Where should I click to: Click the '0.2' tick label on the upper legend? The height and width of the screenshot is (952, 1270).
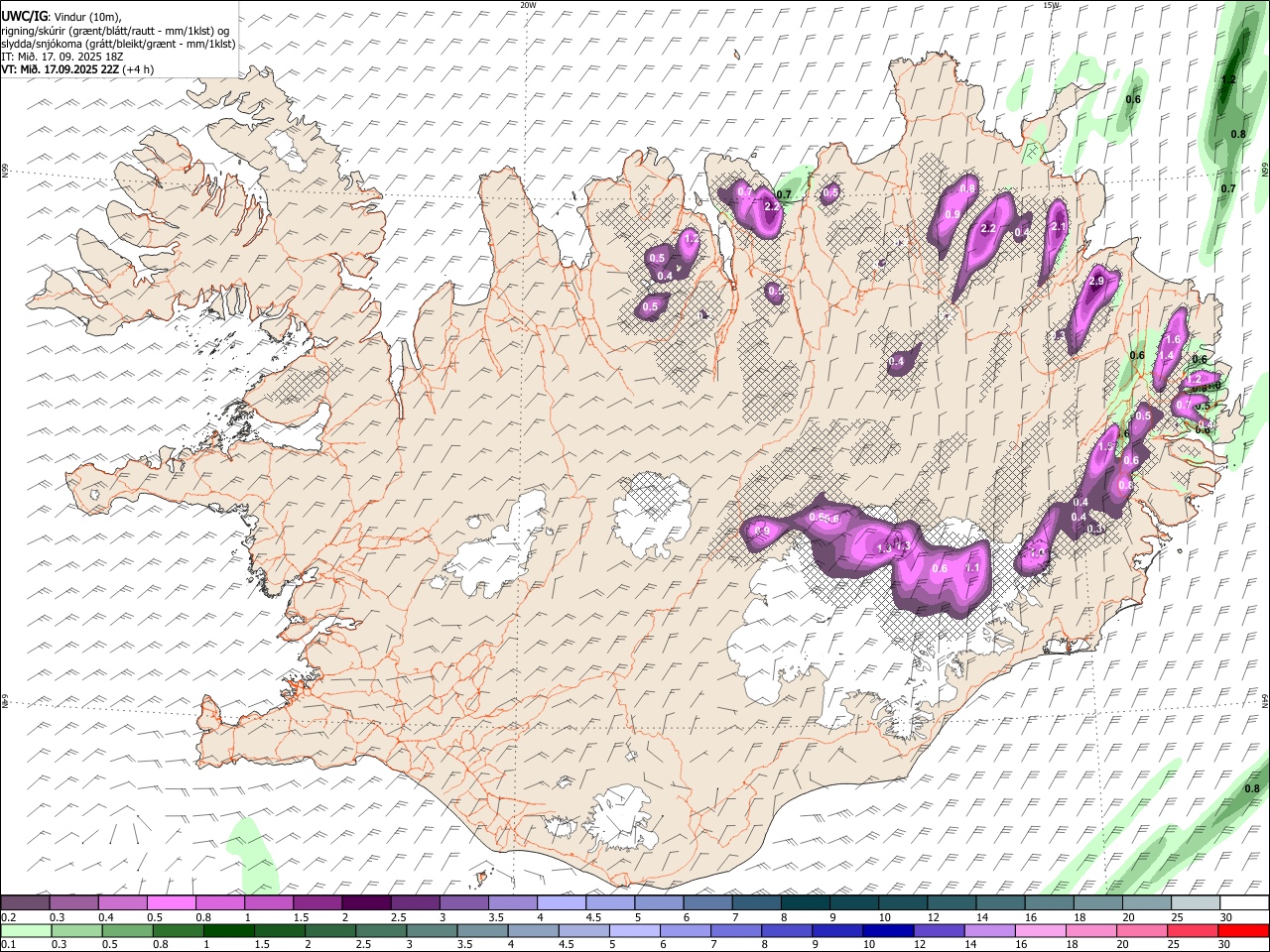(8, 917)
